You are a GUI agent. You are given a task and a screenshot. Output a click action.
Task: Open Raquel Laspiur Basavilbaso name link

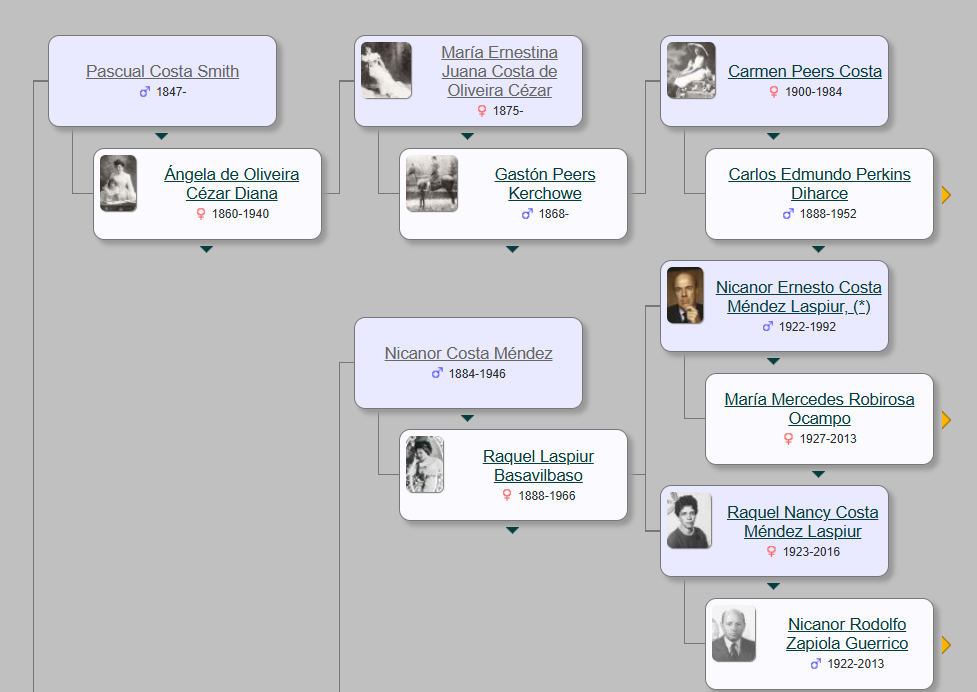pos(538,466)
